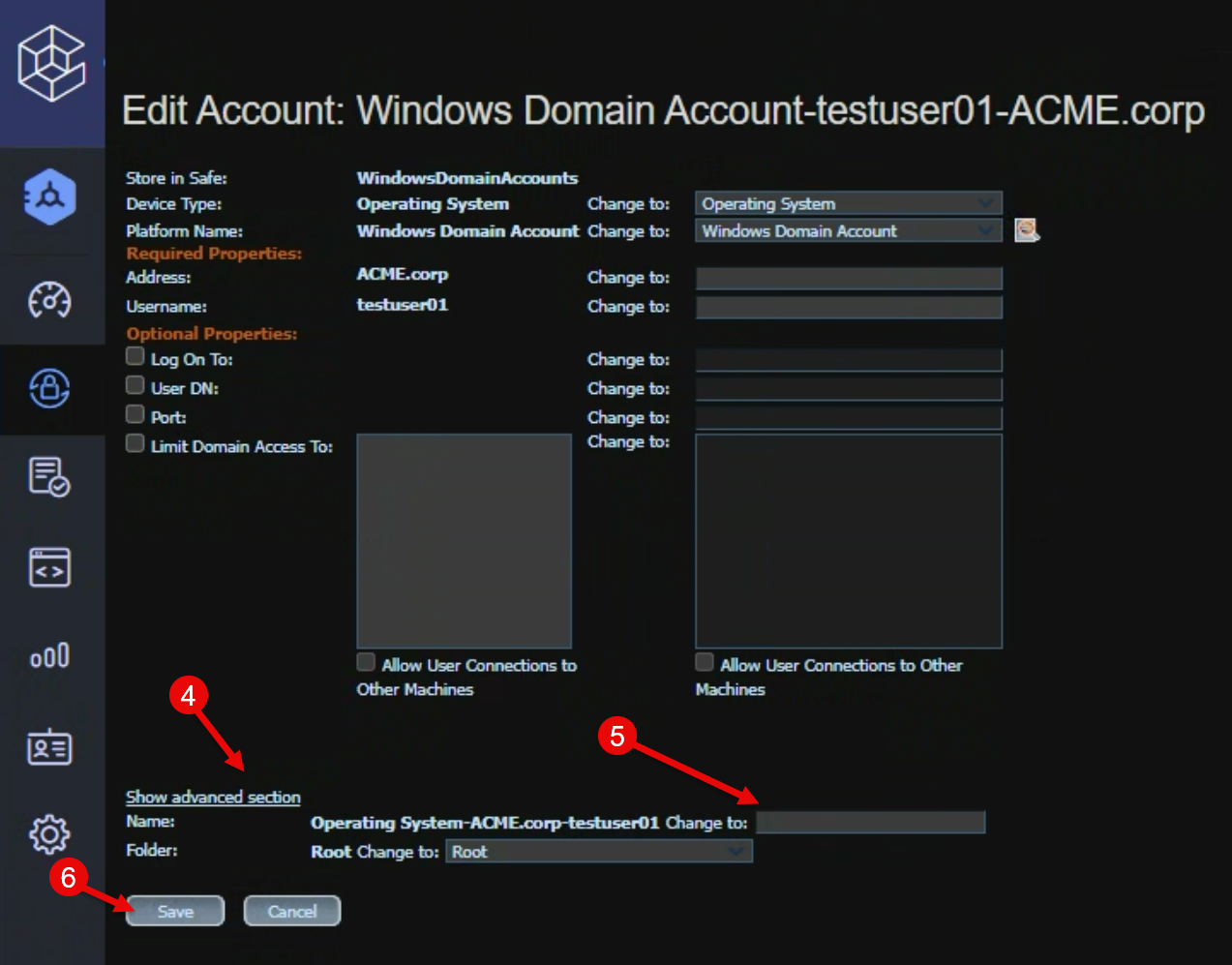
Task: Open the bar chart reports sidebar icon
Action: point(49,656)
